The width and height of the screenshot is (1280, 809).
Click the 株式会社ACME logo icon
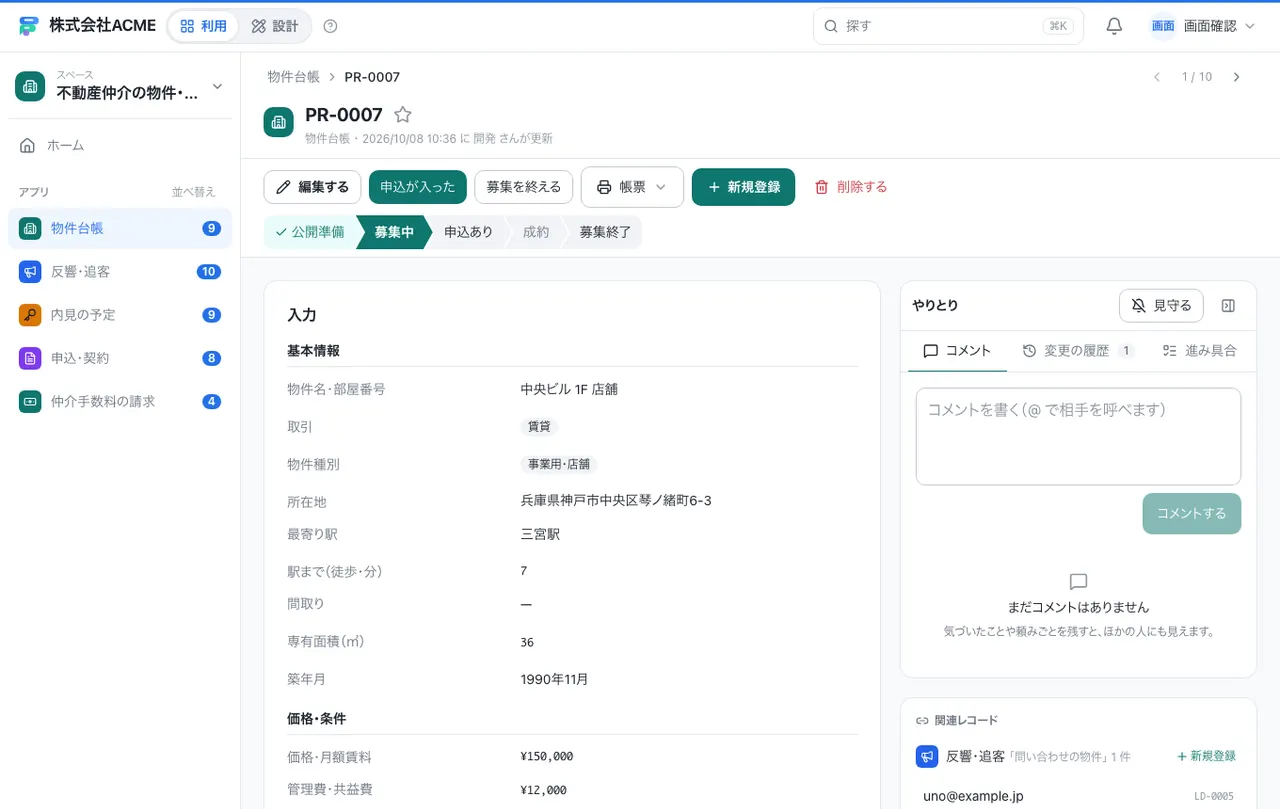(x=28, y=26)
